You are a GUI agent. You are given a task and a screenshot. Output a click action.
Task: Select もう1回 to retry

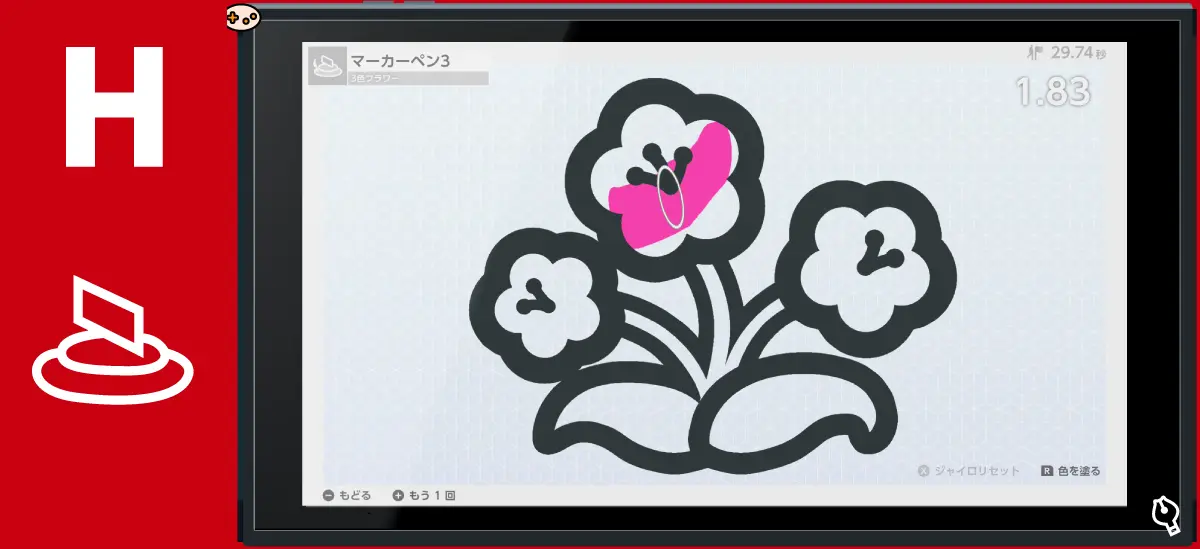(424, 495)
